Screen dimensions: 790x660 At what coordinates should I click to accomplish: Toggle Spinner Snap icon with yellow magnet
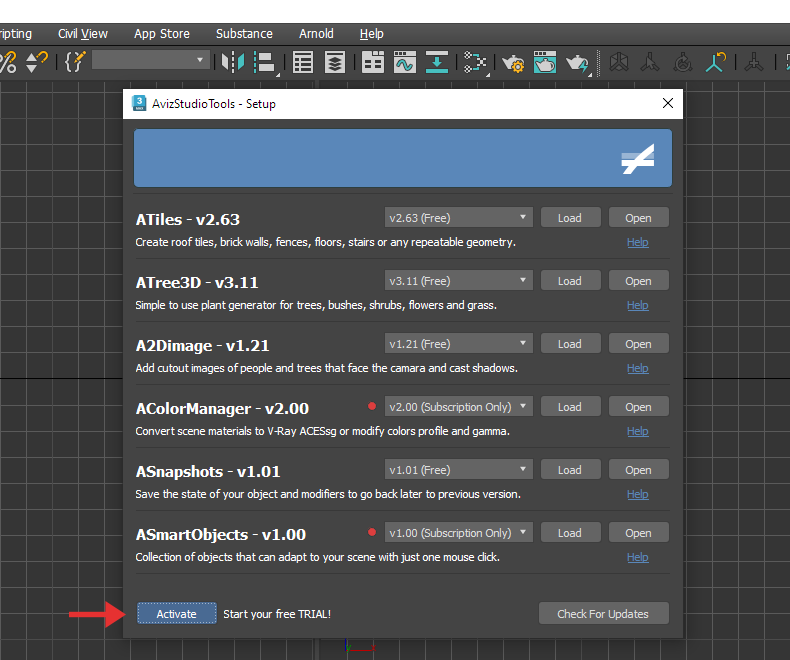[36, 62]
